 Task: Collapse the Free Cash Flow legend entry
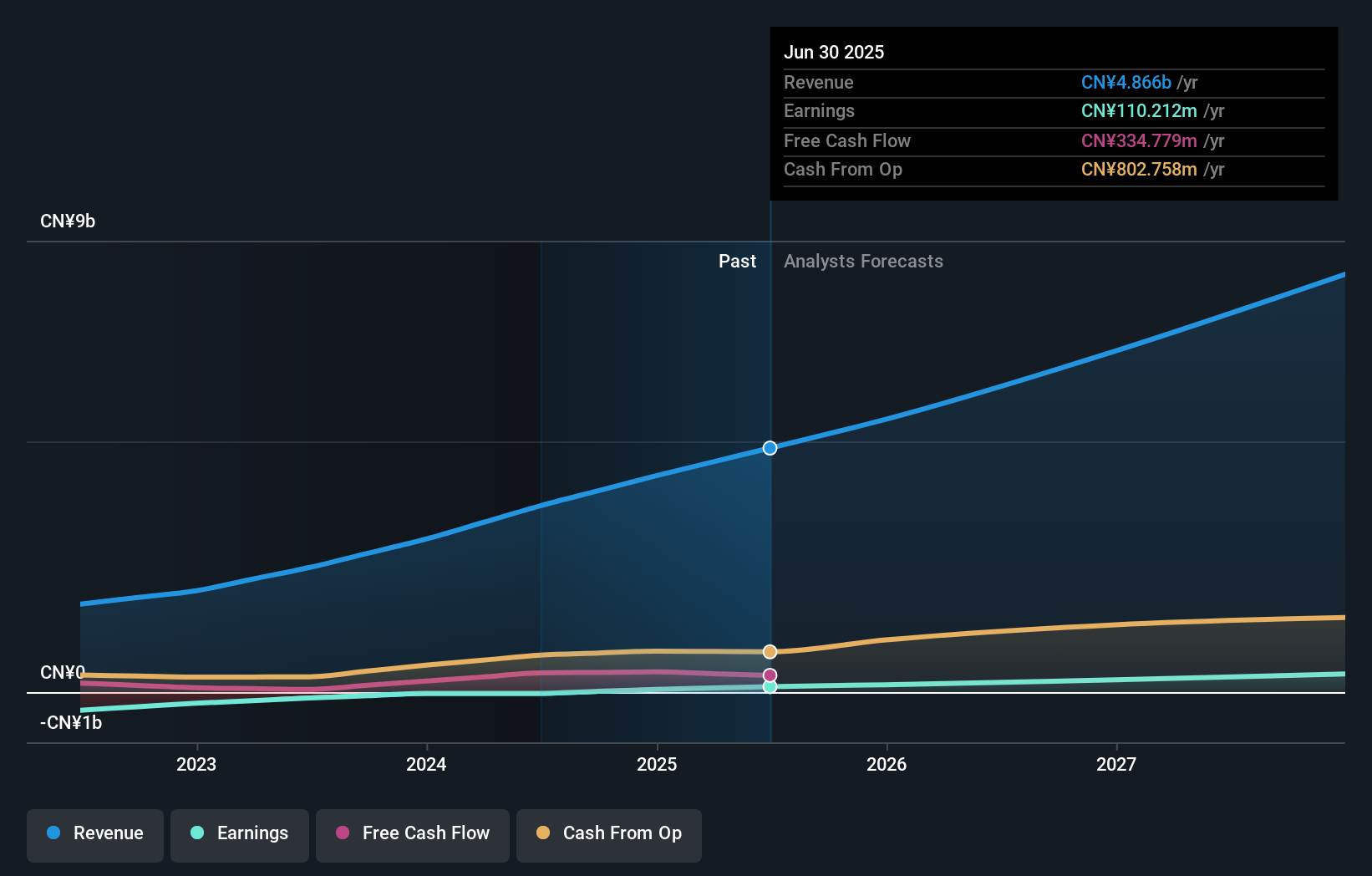click(x=412, y=833)
